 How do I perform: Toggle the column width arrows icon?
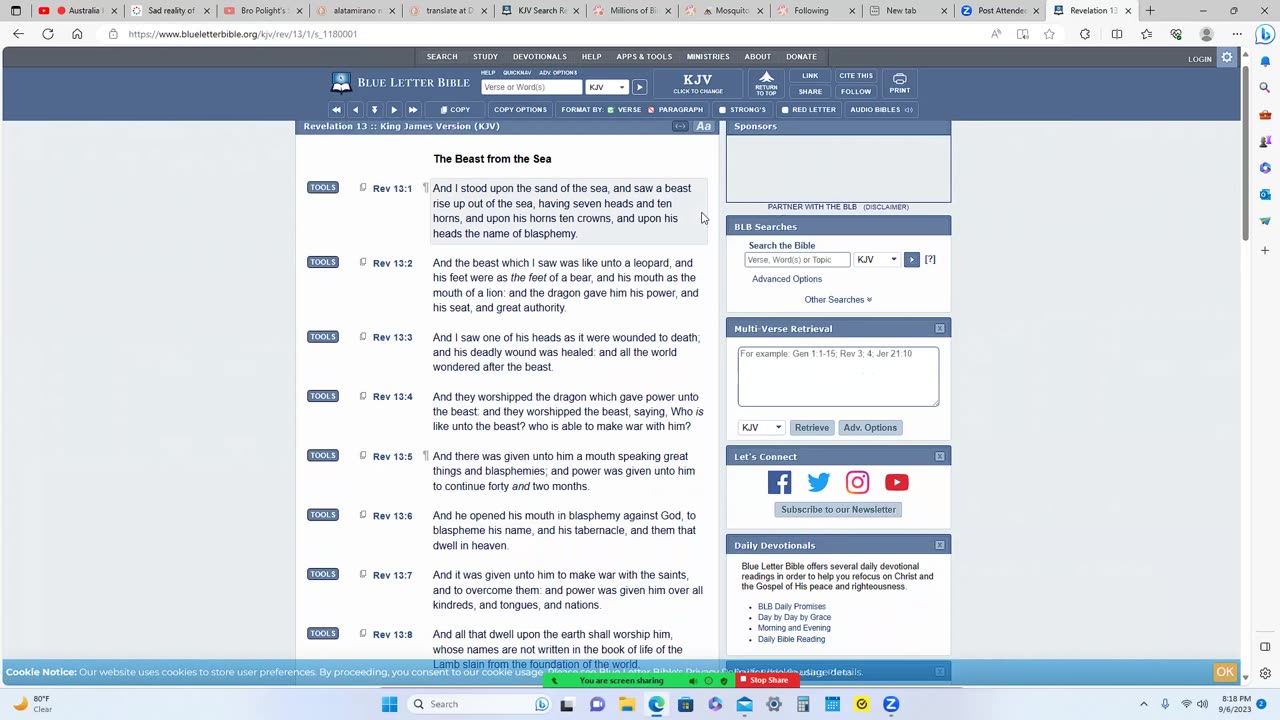(x=680, y=126)
